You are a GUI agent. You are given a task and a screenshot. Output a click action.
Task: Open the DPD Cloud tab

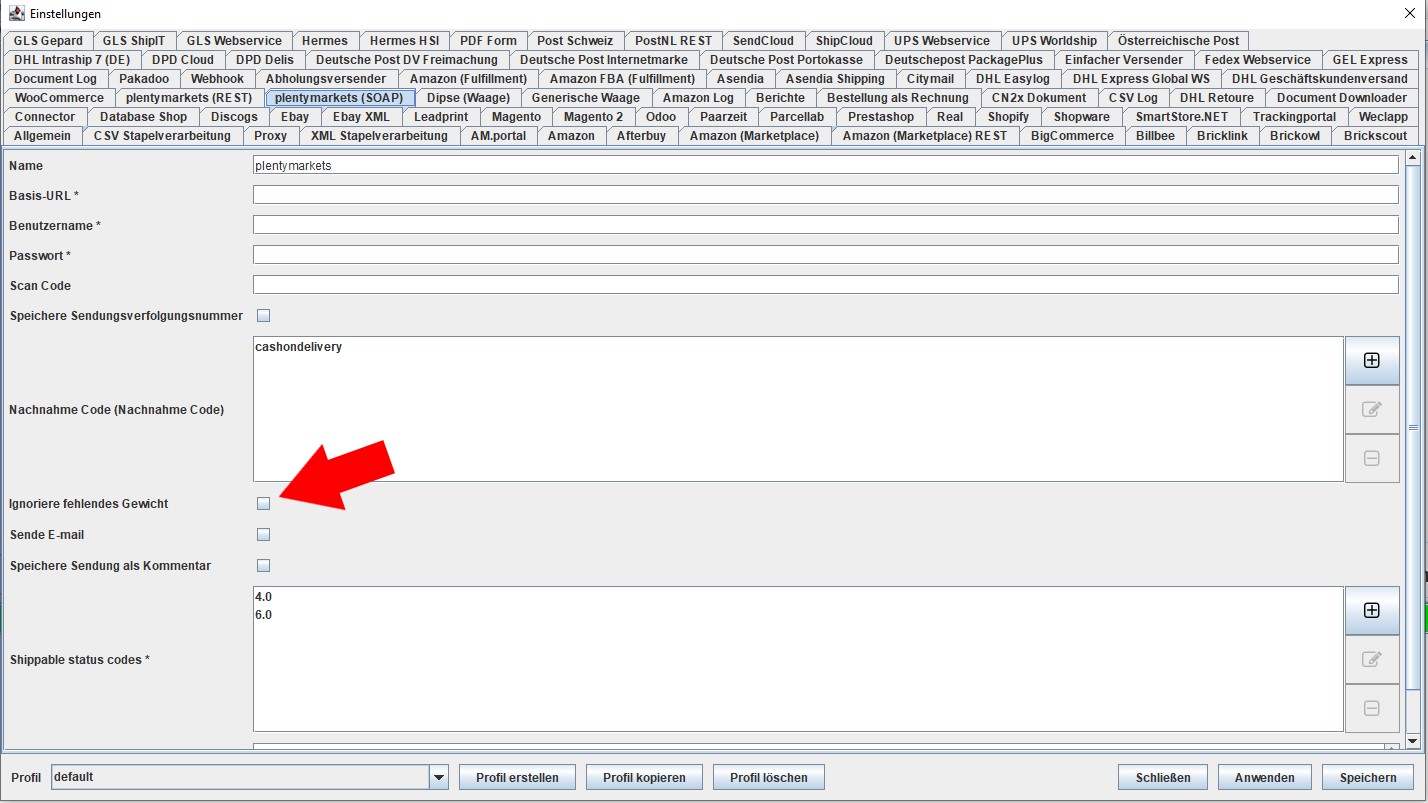183,60
